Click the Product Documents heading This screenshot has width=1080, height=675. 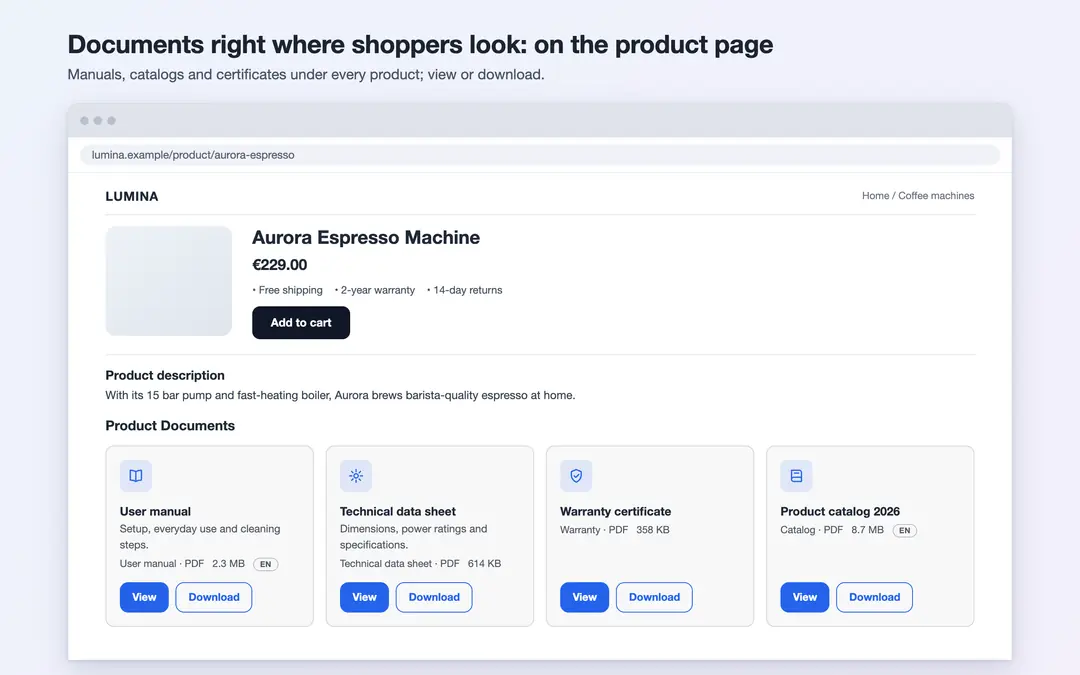[170, 426]
